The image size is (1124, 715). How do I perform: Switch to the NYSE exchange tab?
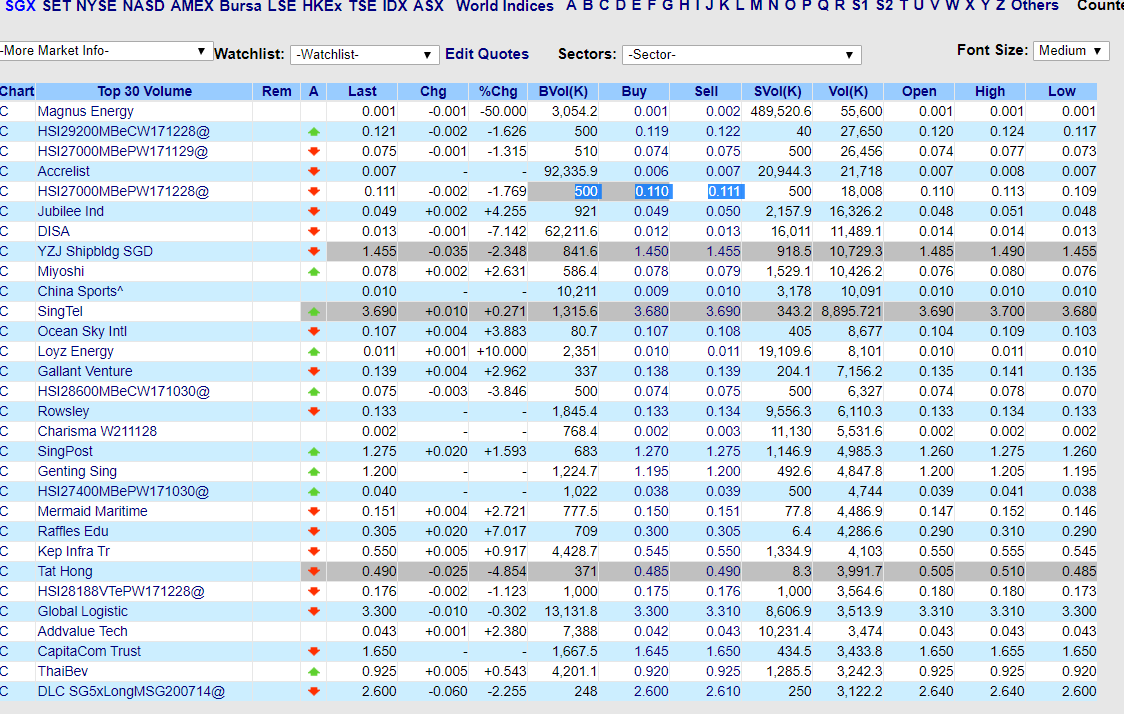pos(96,7)
